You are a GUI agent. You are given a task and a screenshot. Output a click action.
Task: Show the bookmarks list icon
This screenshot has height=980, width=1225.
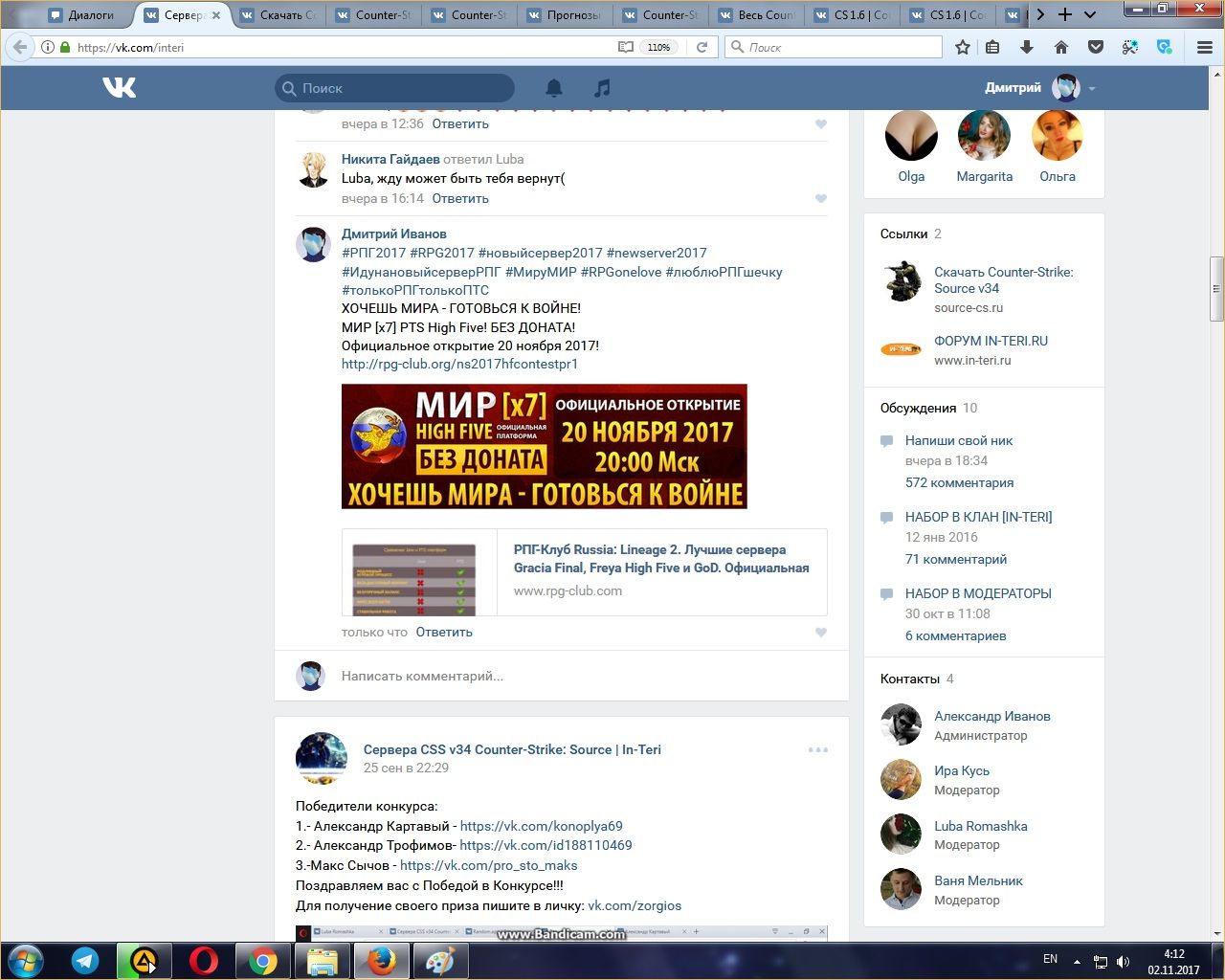pyautogui.click(x=992, y=47)
